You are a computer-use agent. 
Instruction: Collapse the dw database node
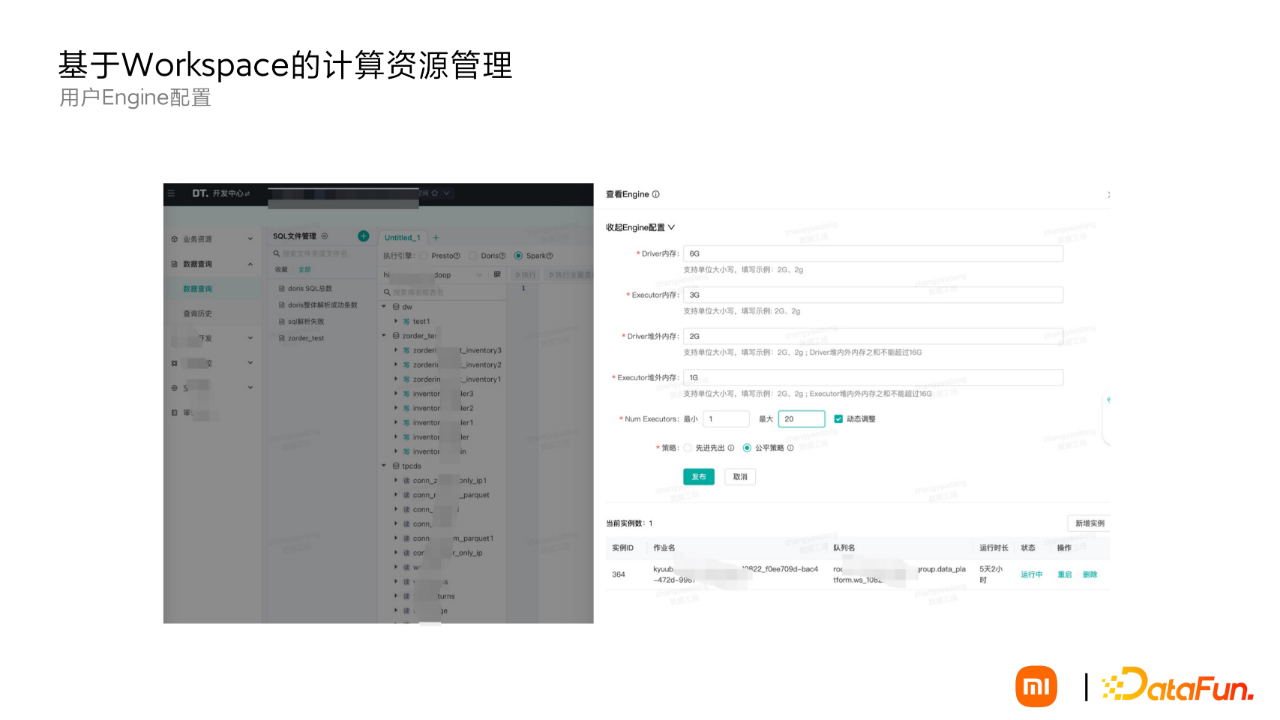385,307
